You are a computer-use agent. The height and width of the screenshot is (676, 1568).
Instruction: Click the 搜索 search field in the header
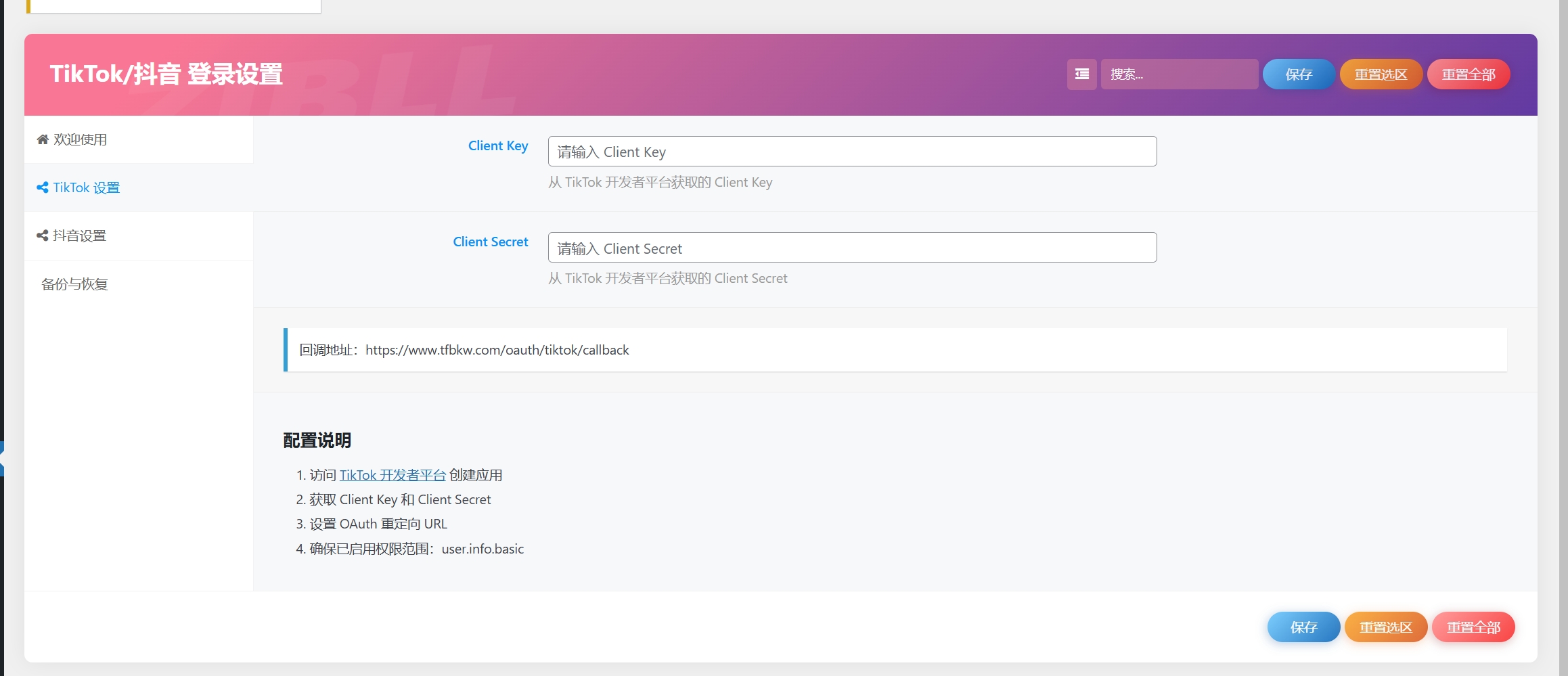click(x=1179, y=74)
